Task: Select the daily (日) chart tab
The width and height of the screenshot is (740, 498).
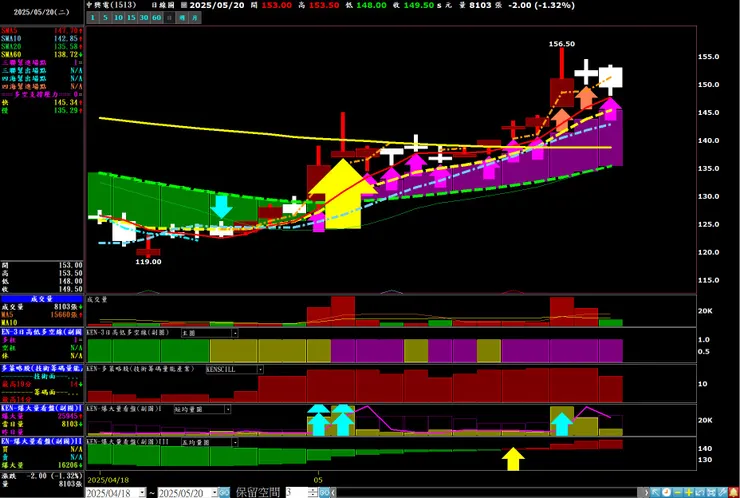Action: point(169,18)
